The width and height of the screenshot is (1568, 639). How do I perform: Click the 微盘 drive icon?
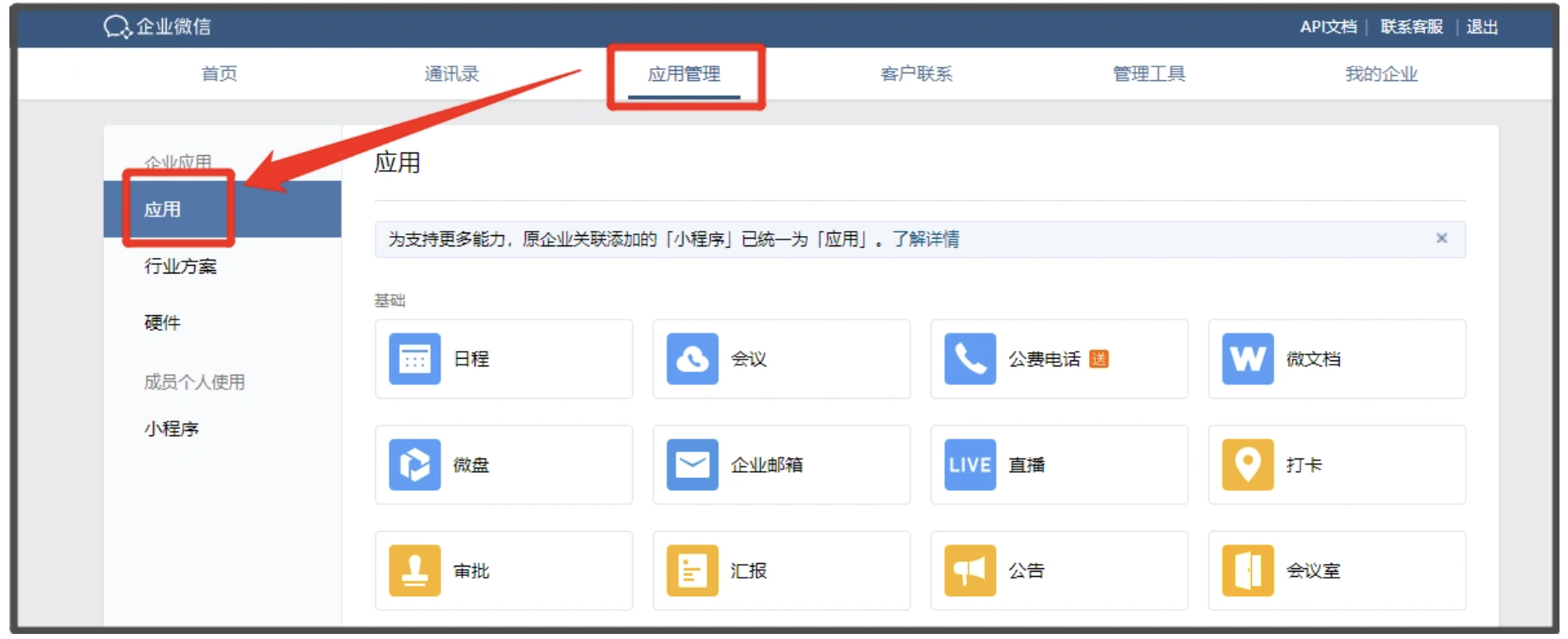(414, 464)
